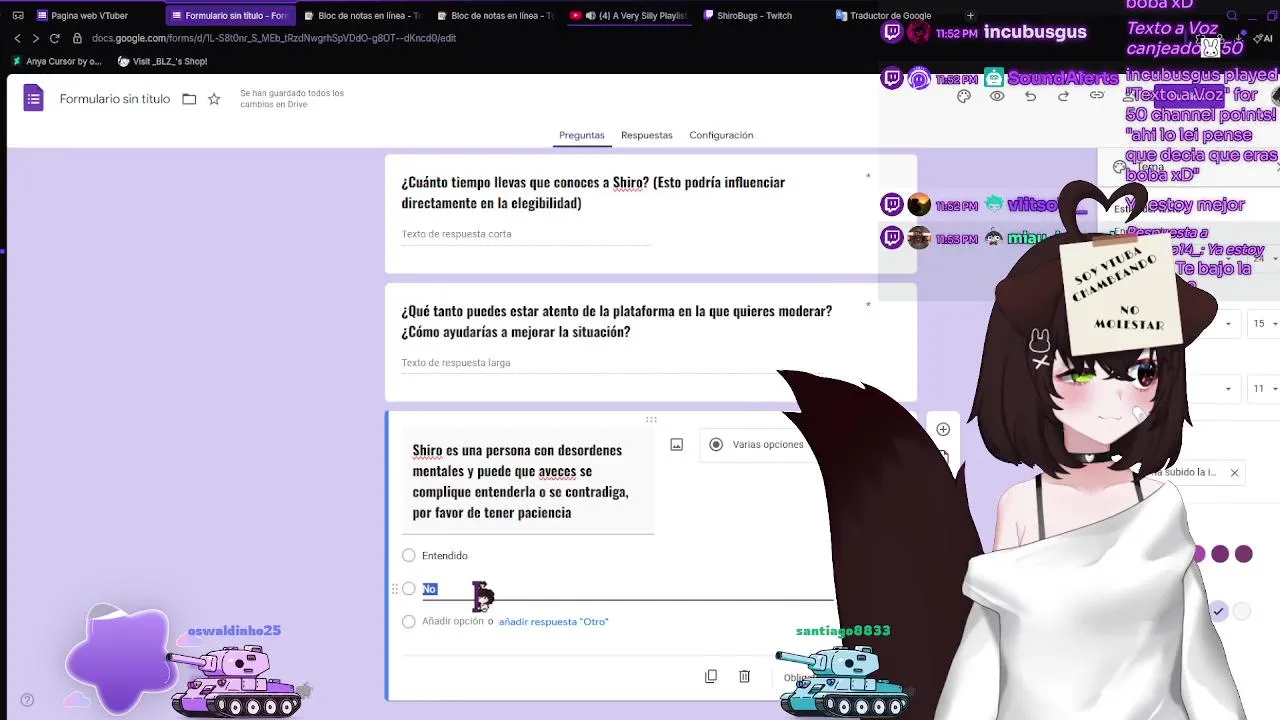This screenshot has width=1280, height=720.
Task: Click the eye preview icon
Action: [x=997, y=96]
